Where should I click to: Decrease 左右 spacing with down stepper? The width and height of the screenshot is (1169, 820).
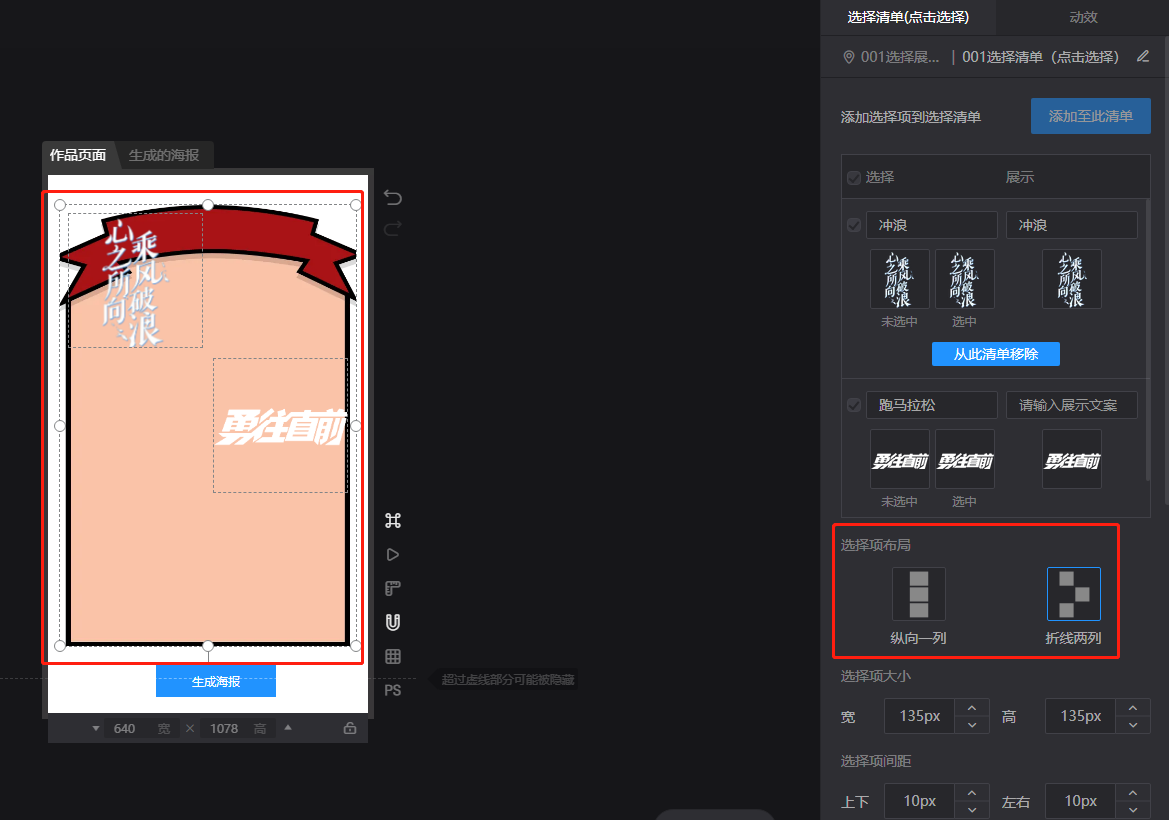click(1132, 810)
